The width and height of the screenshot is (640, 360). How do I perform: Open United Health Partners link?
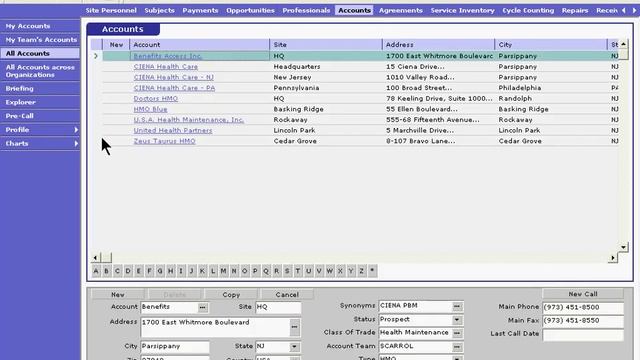pos(173,130)
